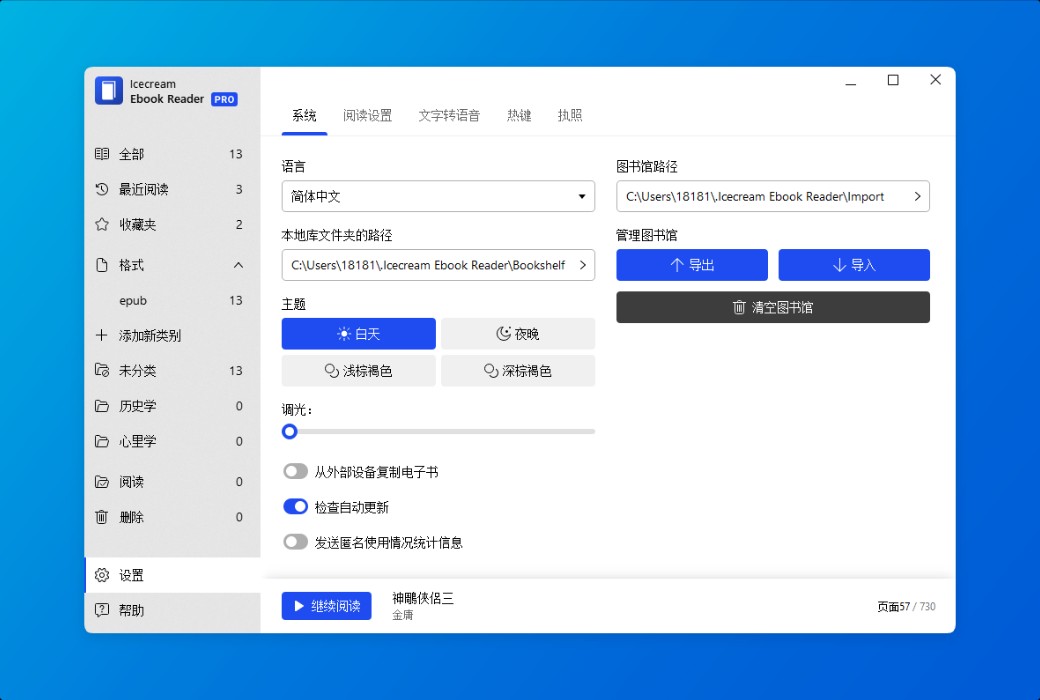1040x700 pixels.
Task: Open the 热键 settings tab
Action: [519, 114]
